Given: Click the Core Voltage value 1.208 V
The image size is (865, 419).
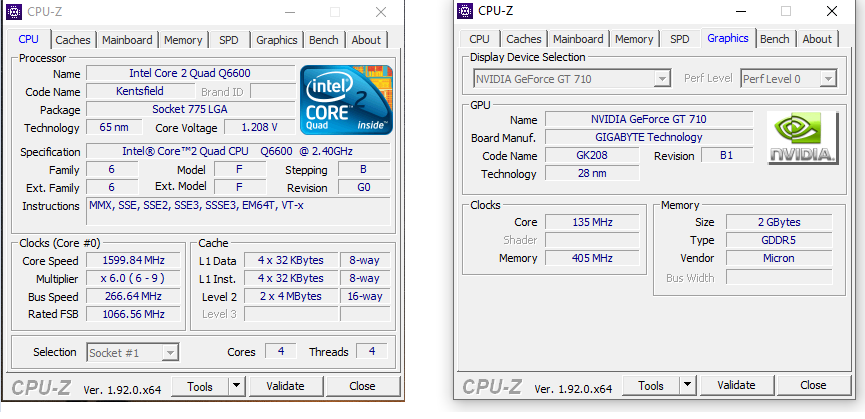Looking at the screenshot, I should [x=259, y=127].
